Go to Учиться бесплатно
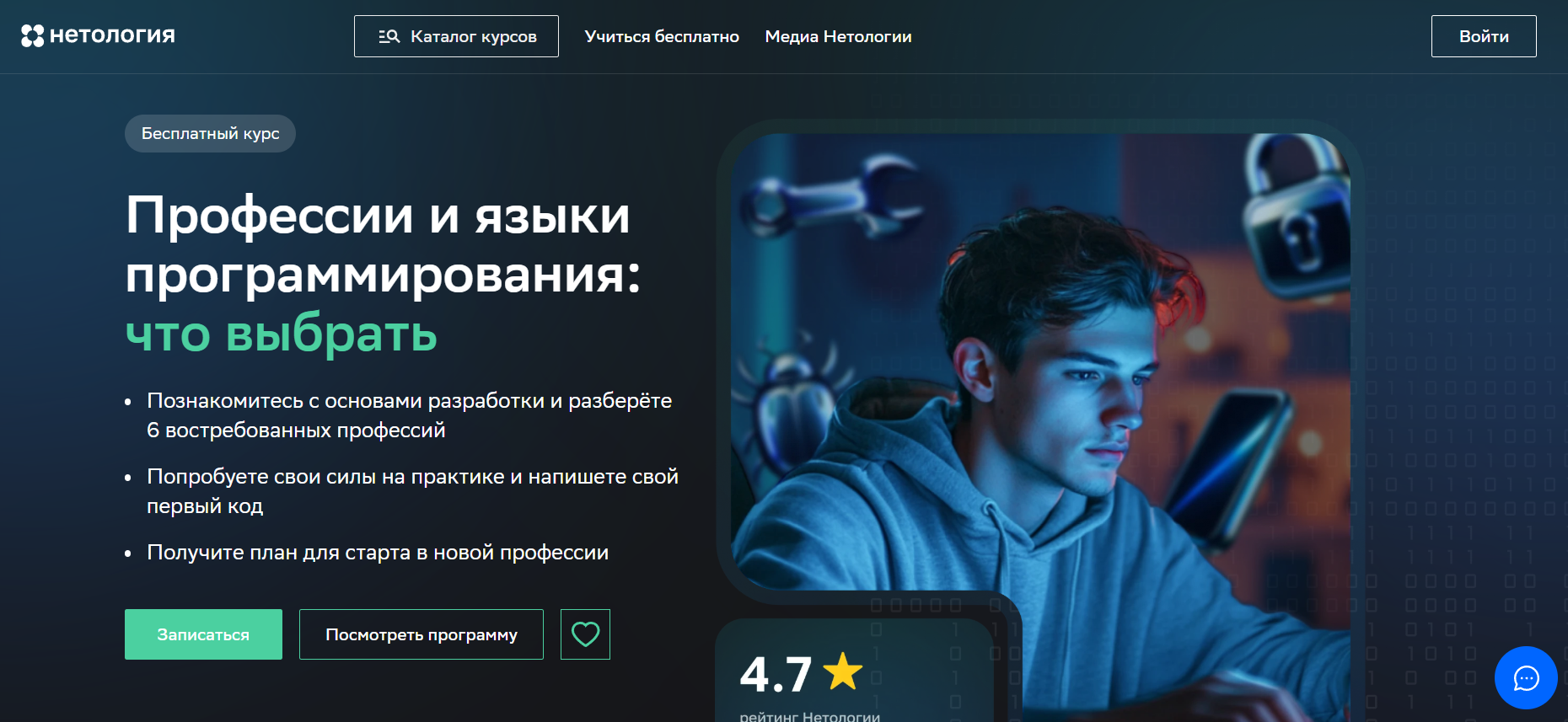This screenshot has height=722, width=1568. 662,36
